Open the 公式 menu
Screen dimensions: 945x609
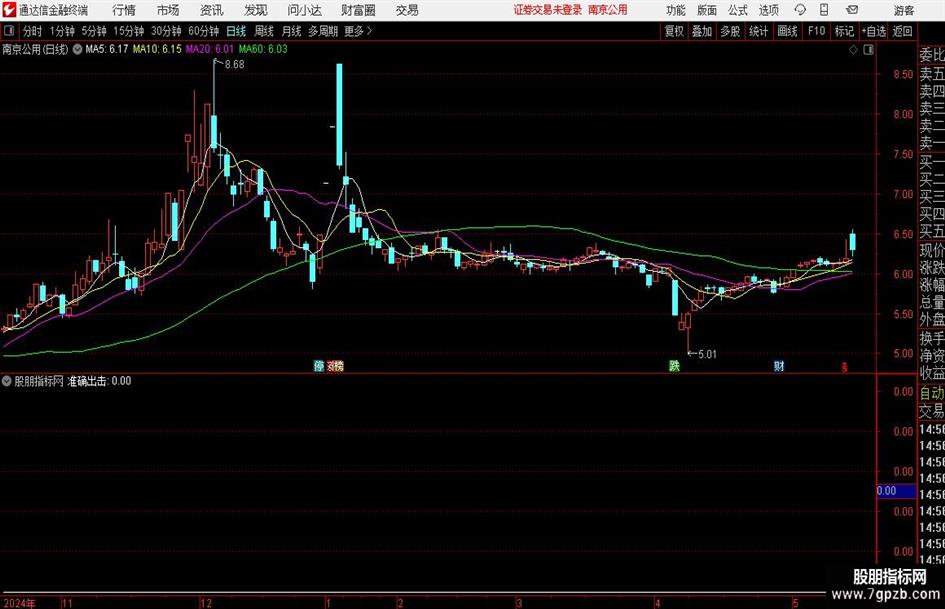738,10
